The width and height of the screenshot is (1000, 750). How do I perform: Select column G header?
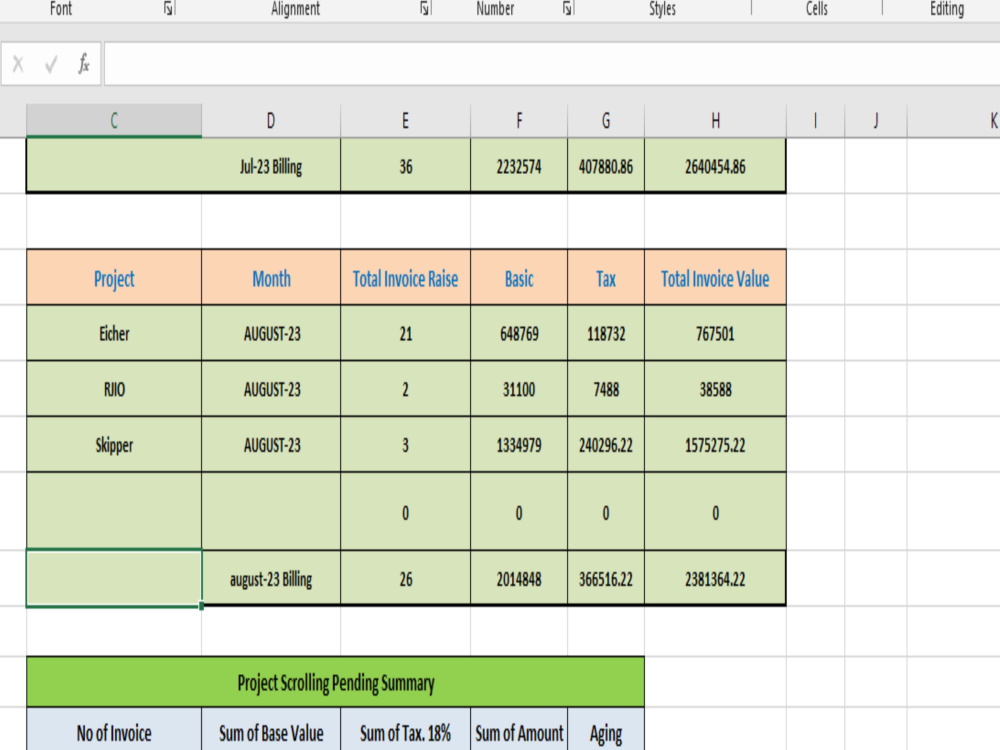click(606, 121)
